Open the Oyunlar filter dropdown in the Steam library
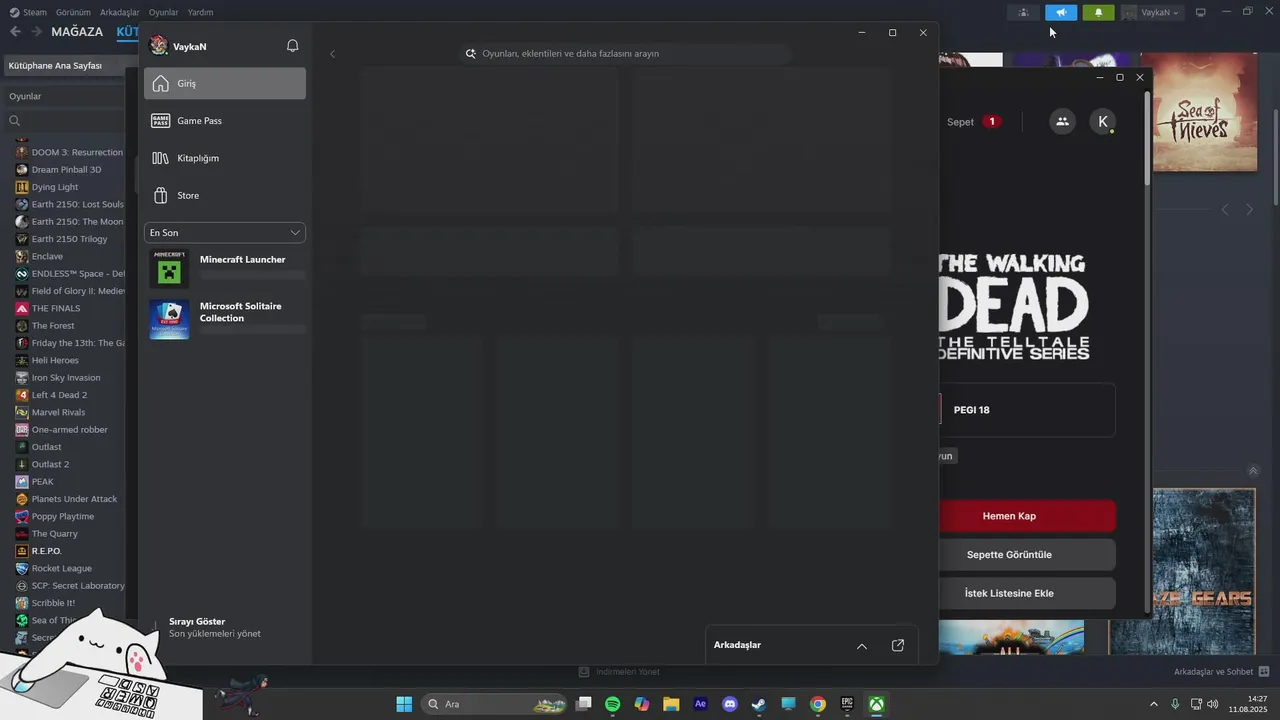 [x=65, y=97]
